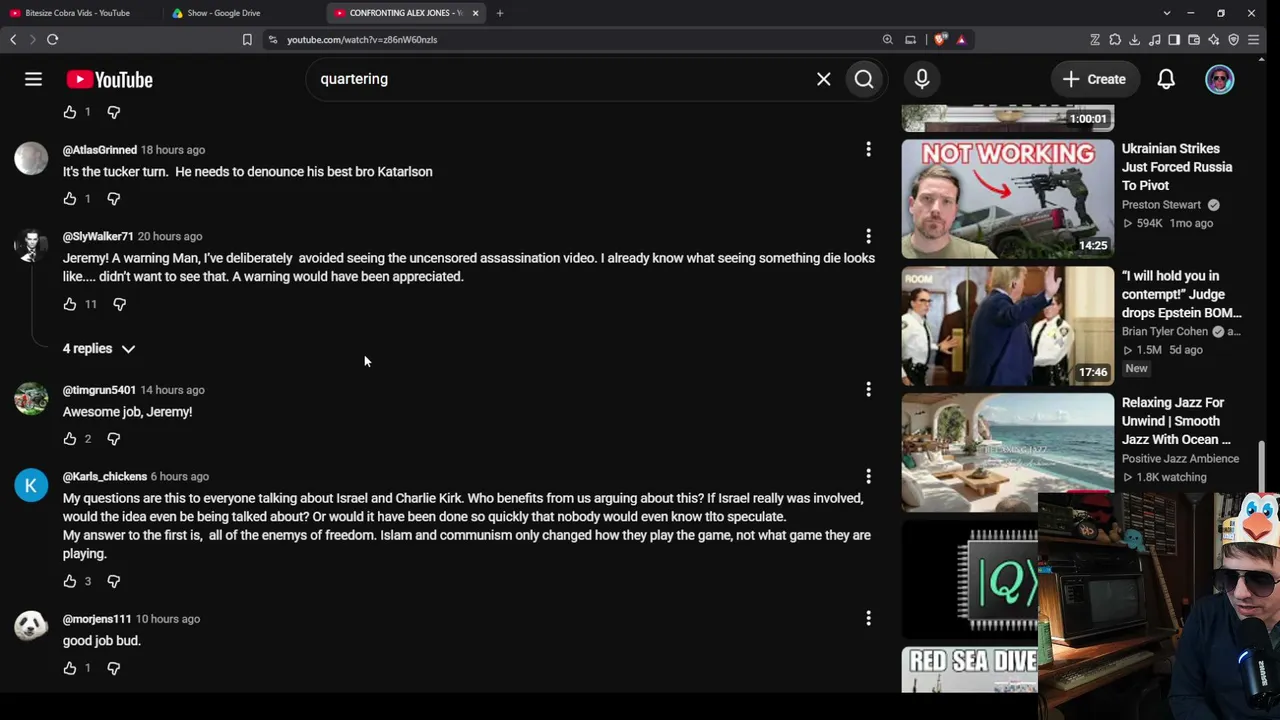Open the browser downloads icon
This screenshot has width=1280, height=720.
click(1134, 40)
